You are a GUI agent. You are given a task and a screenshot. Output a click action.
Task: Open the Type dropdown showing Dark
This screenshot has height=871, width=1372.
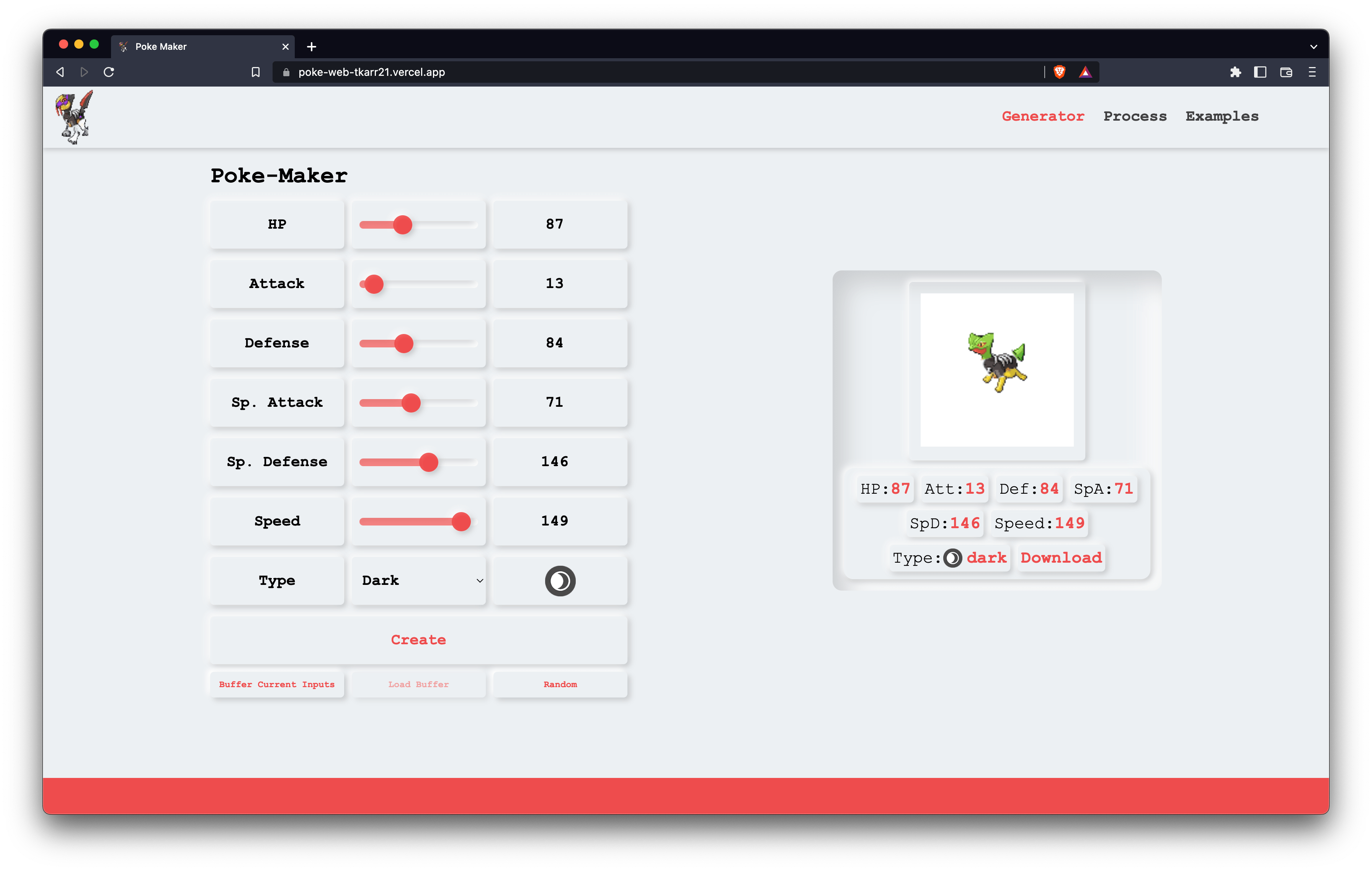click(419, 581)
